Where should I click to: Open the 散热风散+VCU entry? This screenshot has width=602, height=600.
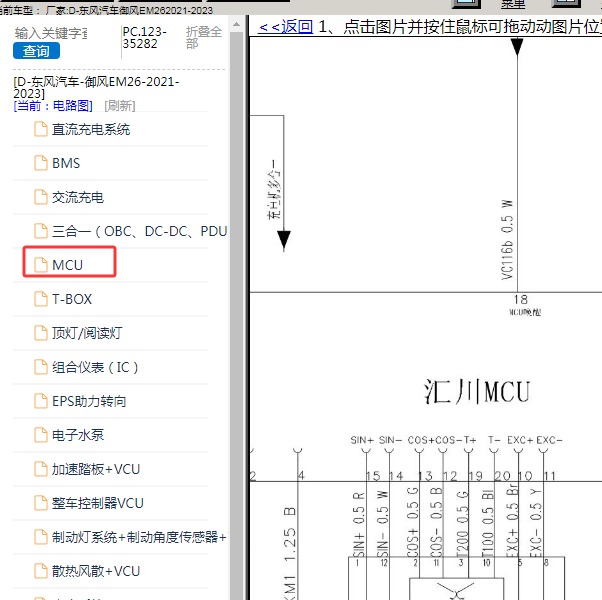[96, 571]
